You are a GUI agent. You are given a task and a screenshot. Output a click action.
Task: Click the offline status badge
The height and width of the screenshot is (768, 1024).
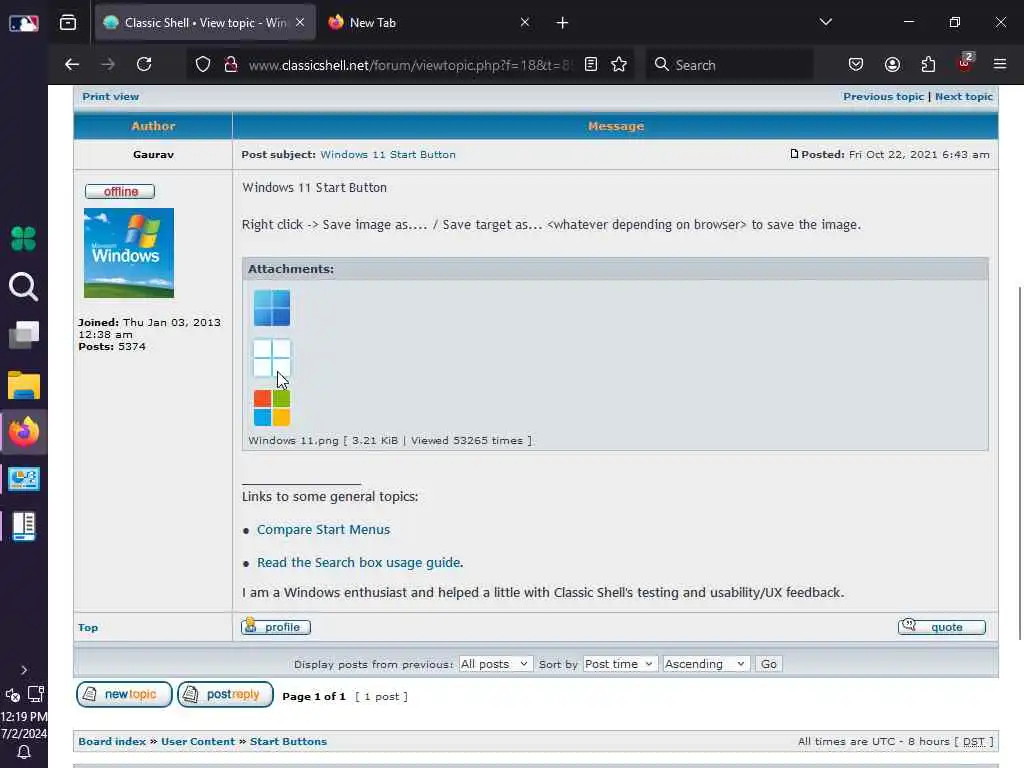click(120, 191)
